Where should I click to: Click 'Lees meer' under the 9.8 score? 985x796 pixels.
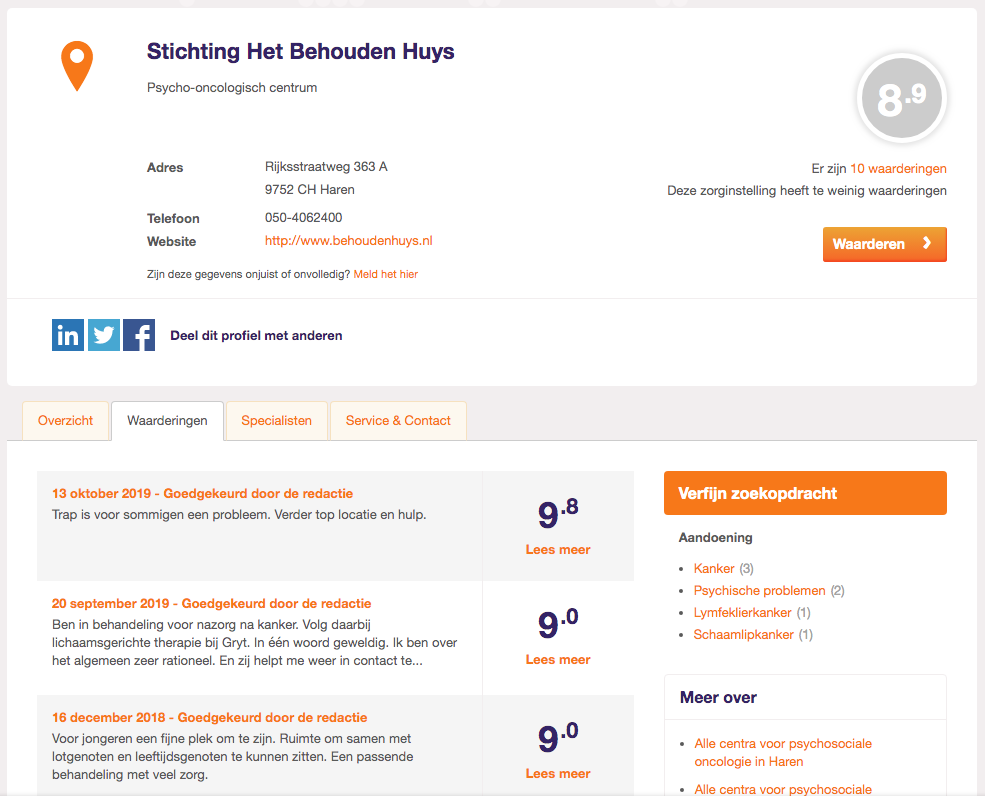click(558, 549)
